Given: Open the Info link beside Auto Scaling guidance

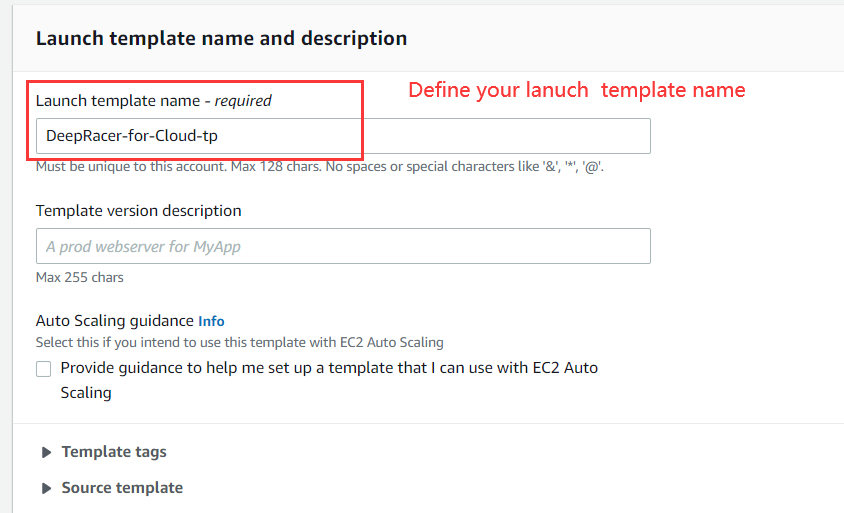Looking at the screenshot, I should point(211,321).
